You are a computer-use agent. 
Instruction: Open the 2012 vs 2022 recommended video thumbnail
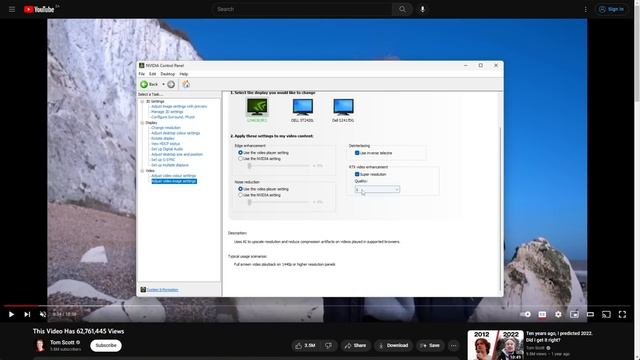click(x=496, y=345)
